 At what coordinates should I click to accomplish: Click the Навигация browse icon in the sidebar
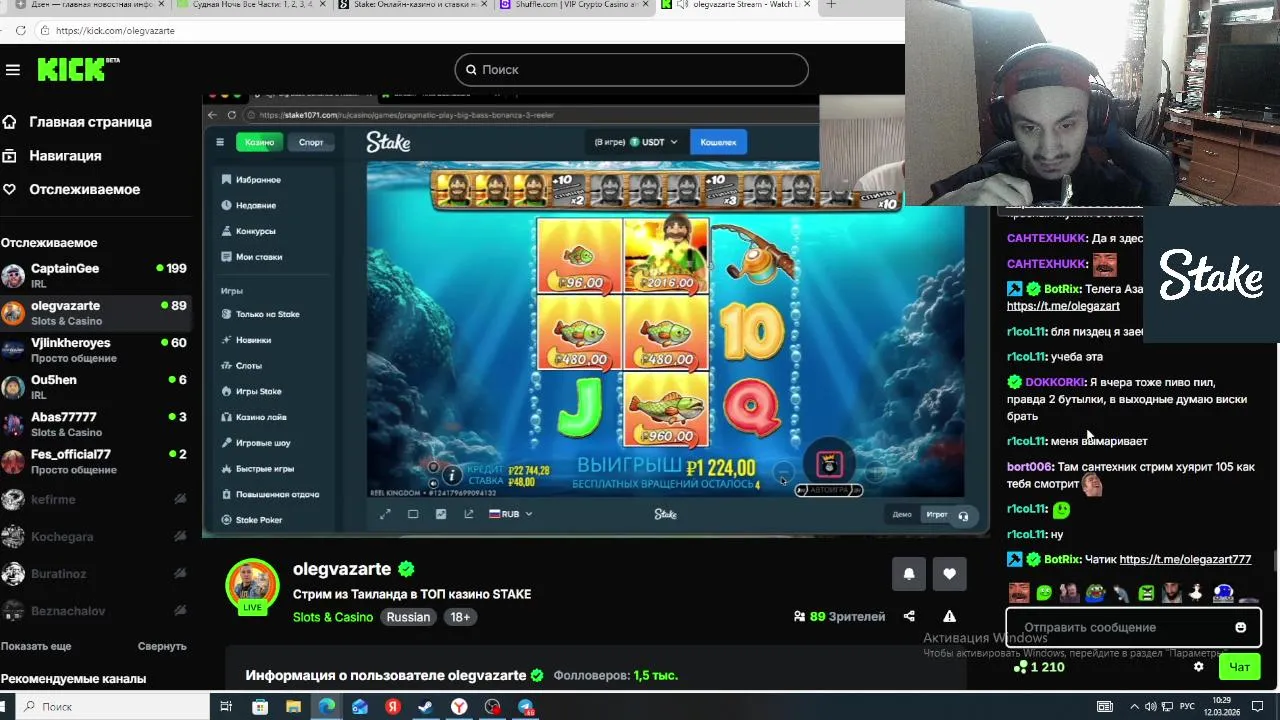point(9,156)
